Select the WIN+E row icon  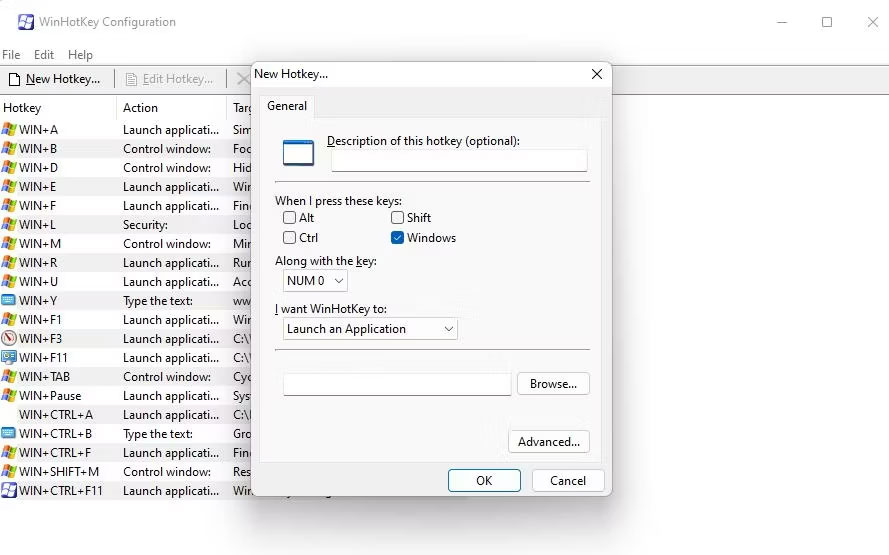click(9, 187)
